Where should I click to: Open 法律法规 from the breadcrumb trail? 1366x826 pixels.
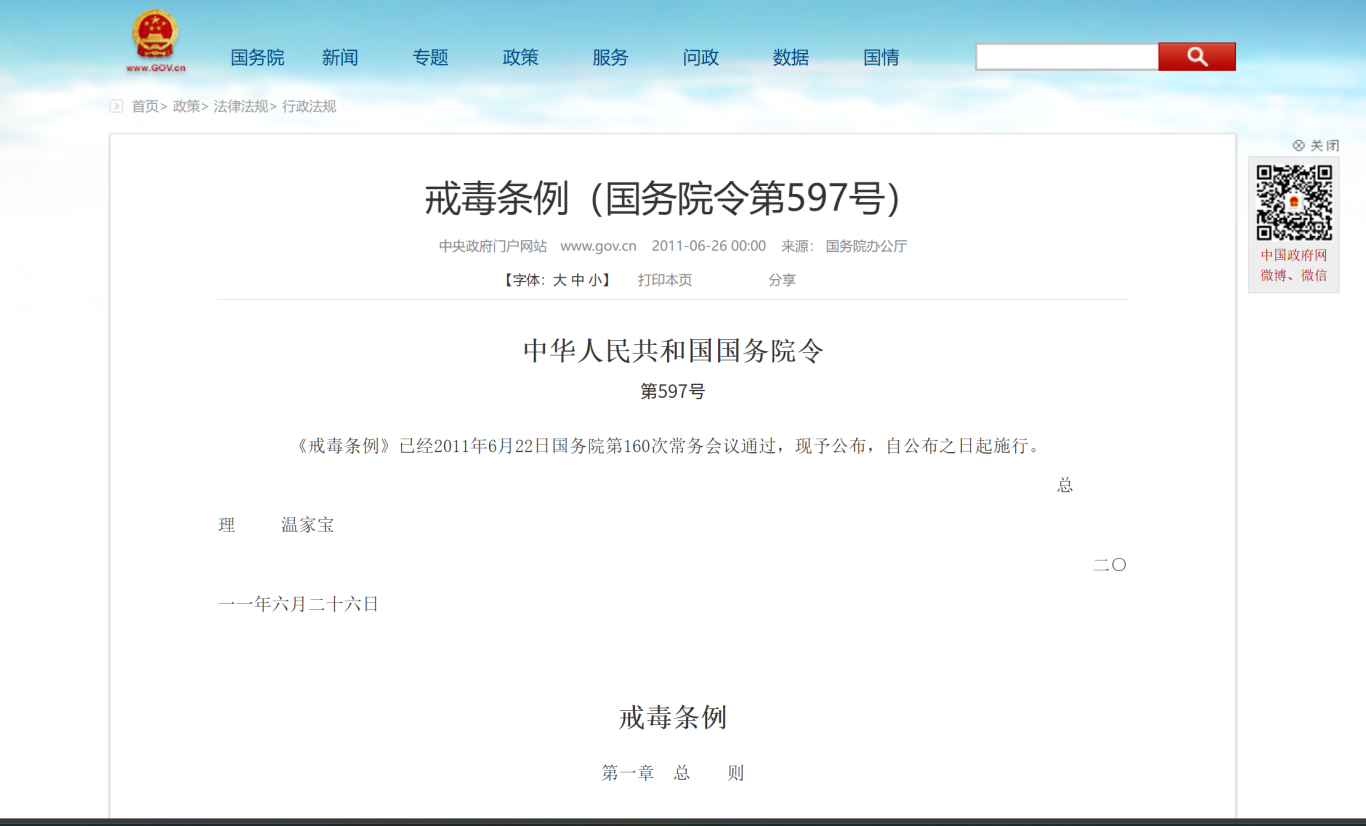pyautogui.click(x=238, y=106)
